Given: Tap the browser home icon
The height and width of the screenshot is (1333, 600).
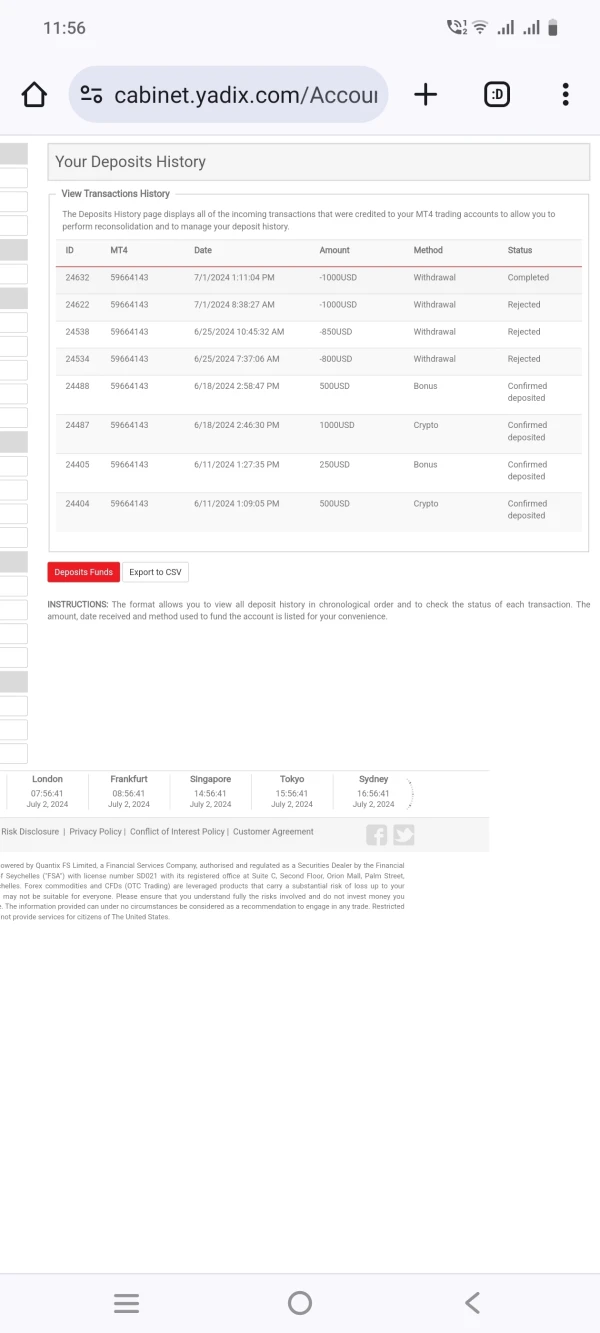Looking at the screenshot, I should (x=34, y=95).
